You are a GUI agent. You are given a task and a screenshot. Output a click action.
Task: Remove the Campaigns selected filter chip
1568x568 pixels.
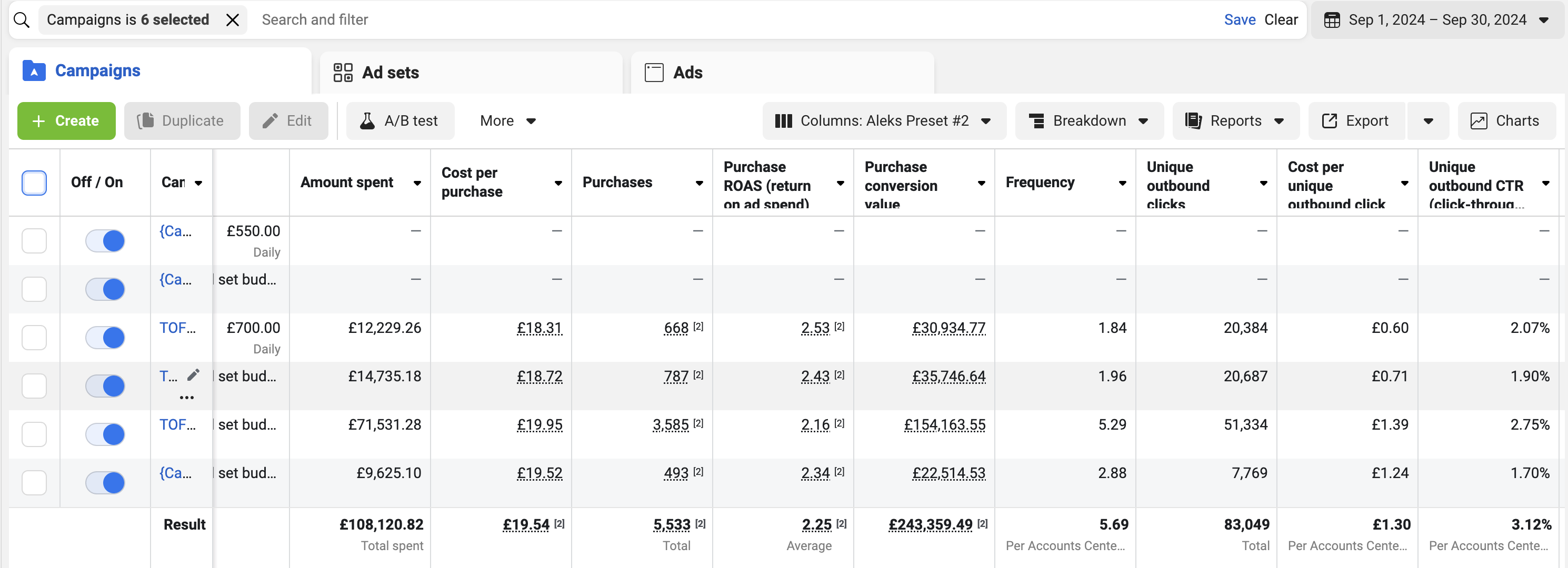(x=233, y=20)
